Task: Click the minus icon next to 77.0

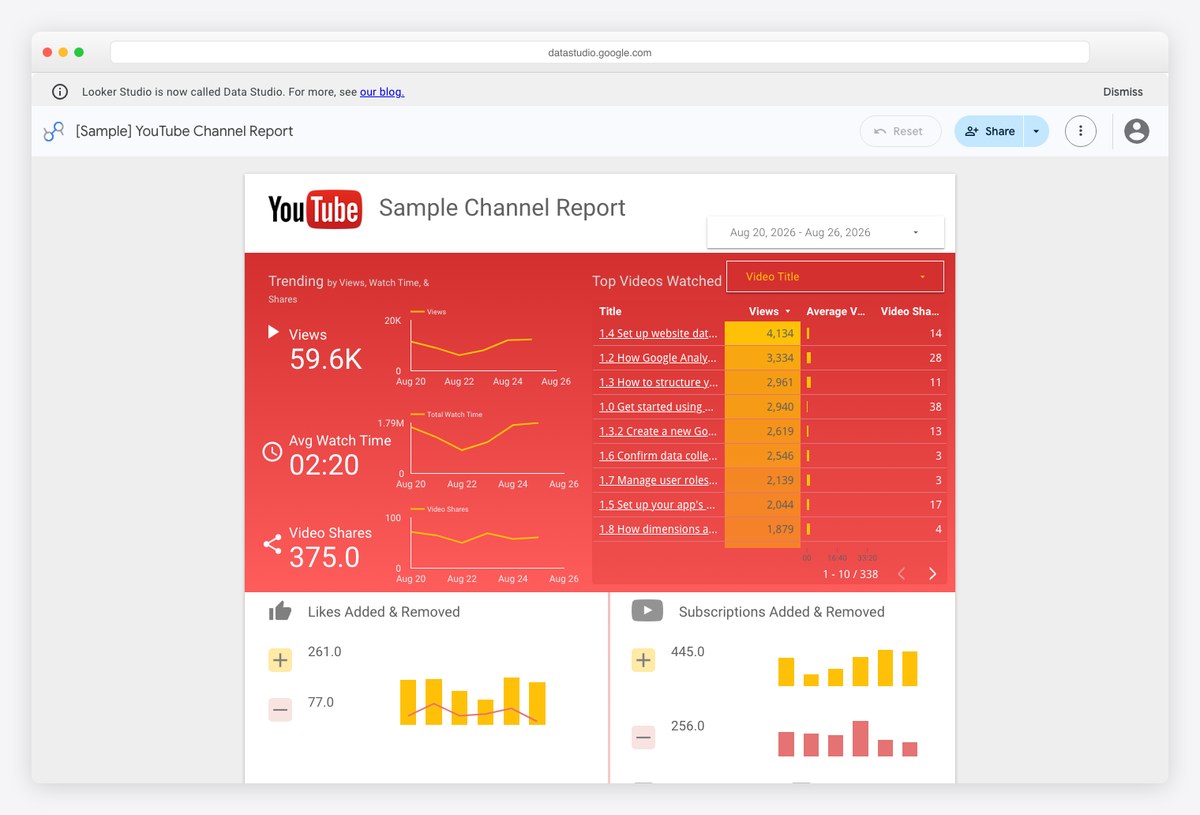Action: point(280,710)
